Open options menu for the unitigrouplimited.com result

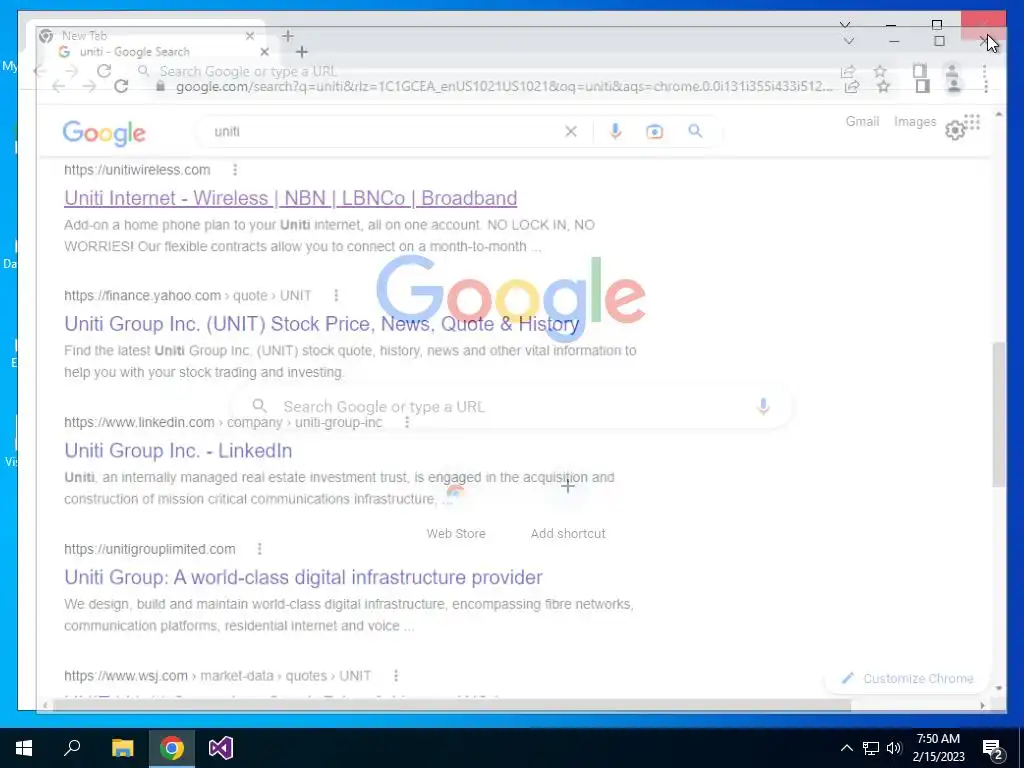pos(259,549)
